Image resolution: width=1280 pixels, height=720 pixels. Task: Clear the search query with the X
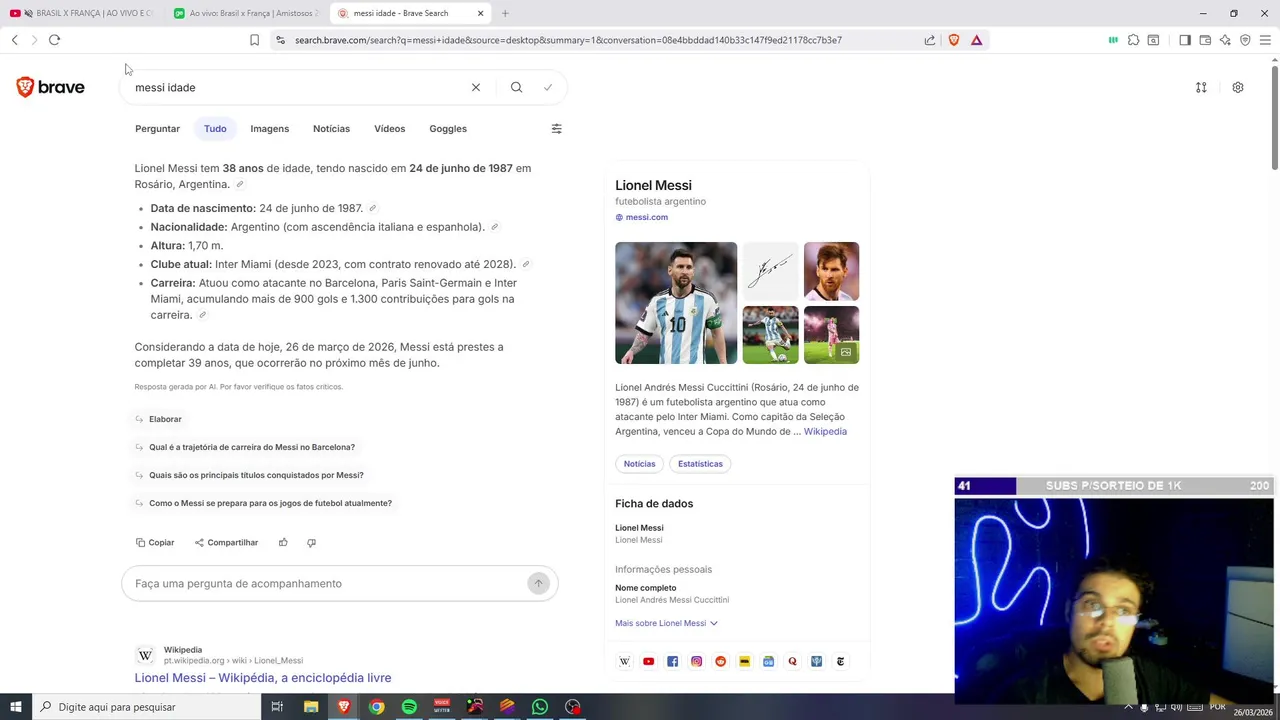(x=476, y=87)
